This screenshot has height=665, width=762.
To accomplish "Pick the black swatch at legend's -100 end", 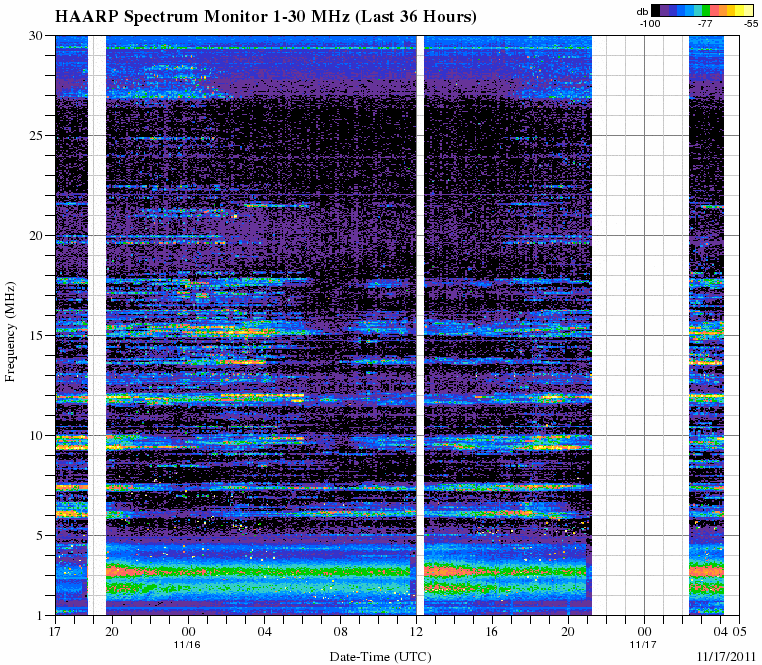I will click(656, 11).
